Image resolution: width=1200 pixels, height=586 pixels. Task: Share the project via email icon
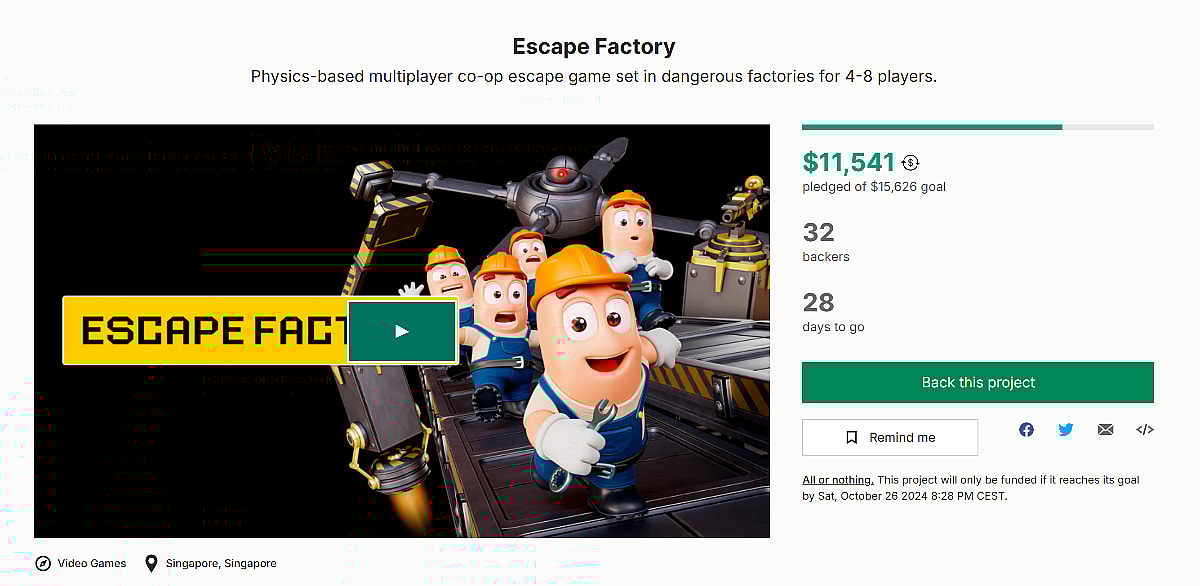1105,430
